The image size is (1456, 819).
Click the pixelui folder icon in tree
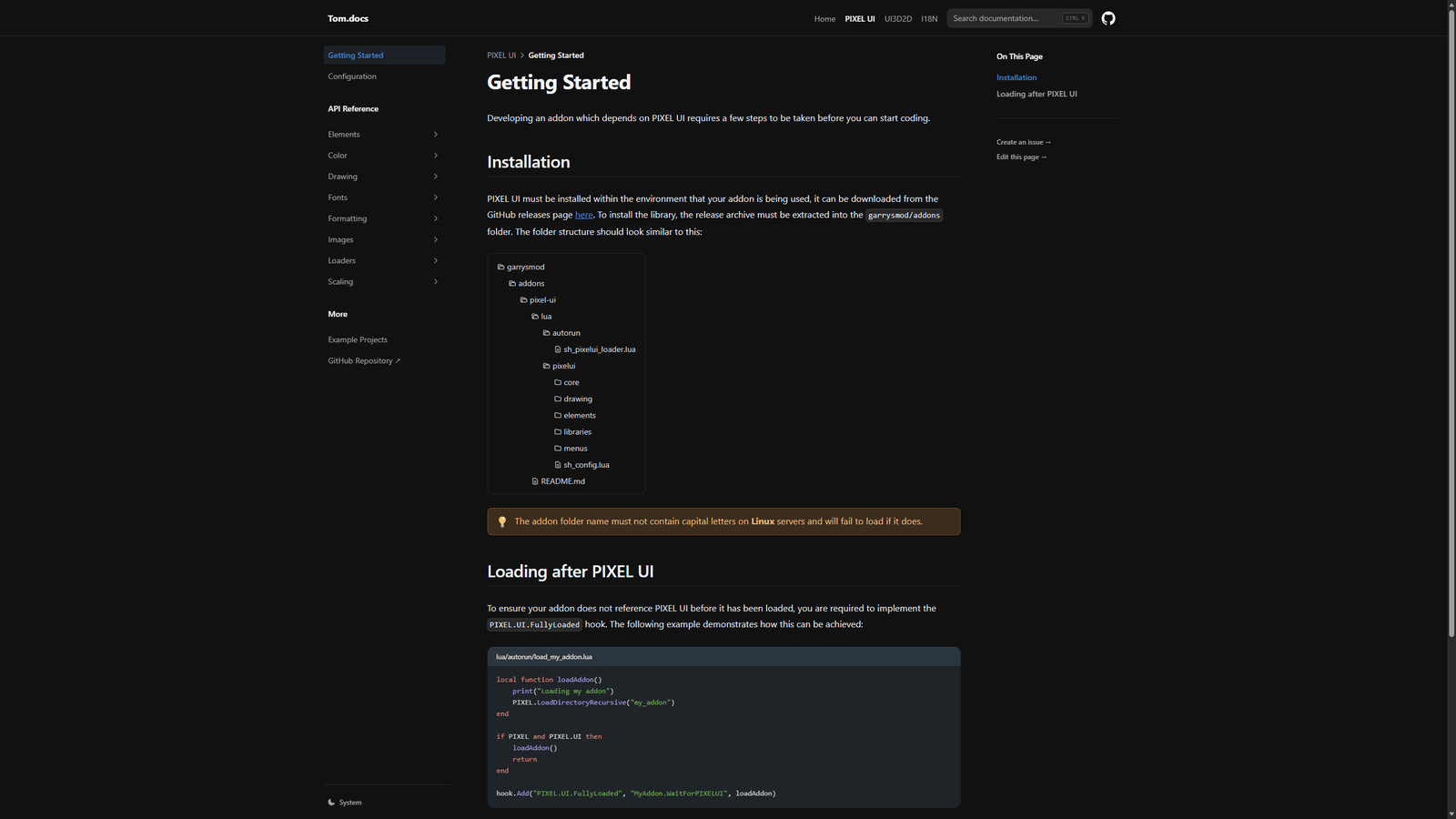(546, 366)
